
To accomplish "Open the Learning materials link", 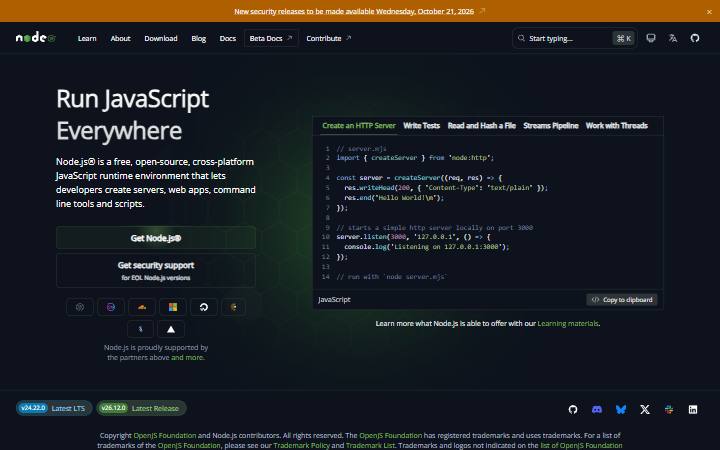I will (x=568, y=323).
